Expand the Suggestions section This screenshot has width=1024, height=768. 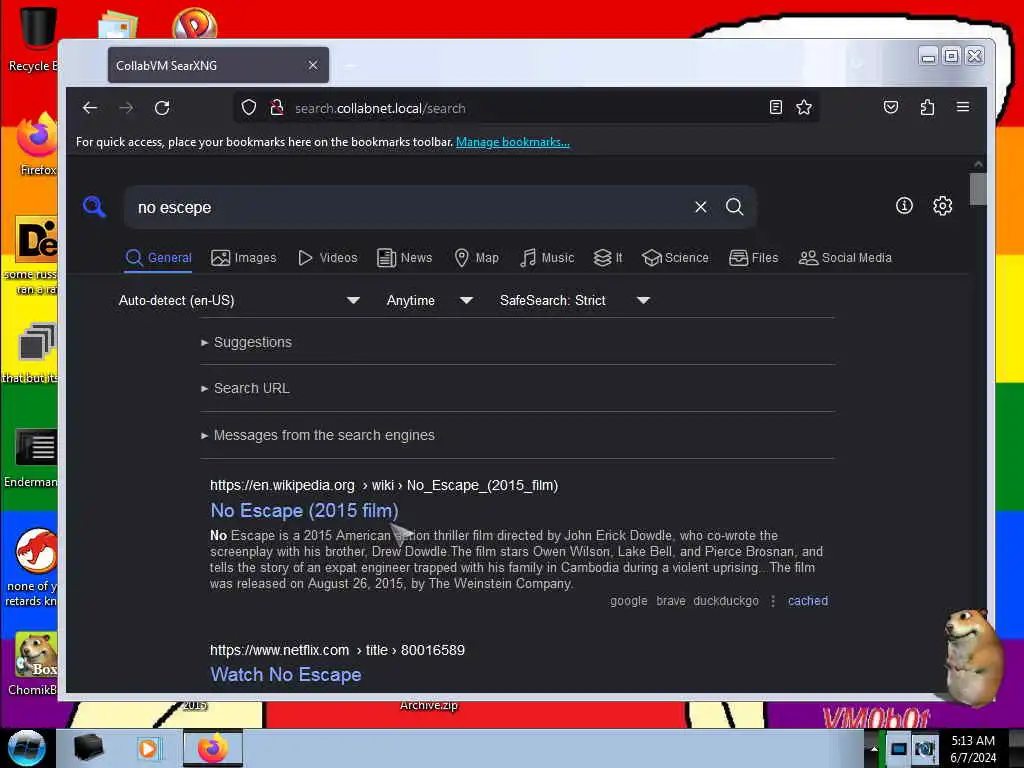point(246,342)
